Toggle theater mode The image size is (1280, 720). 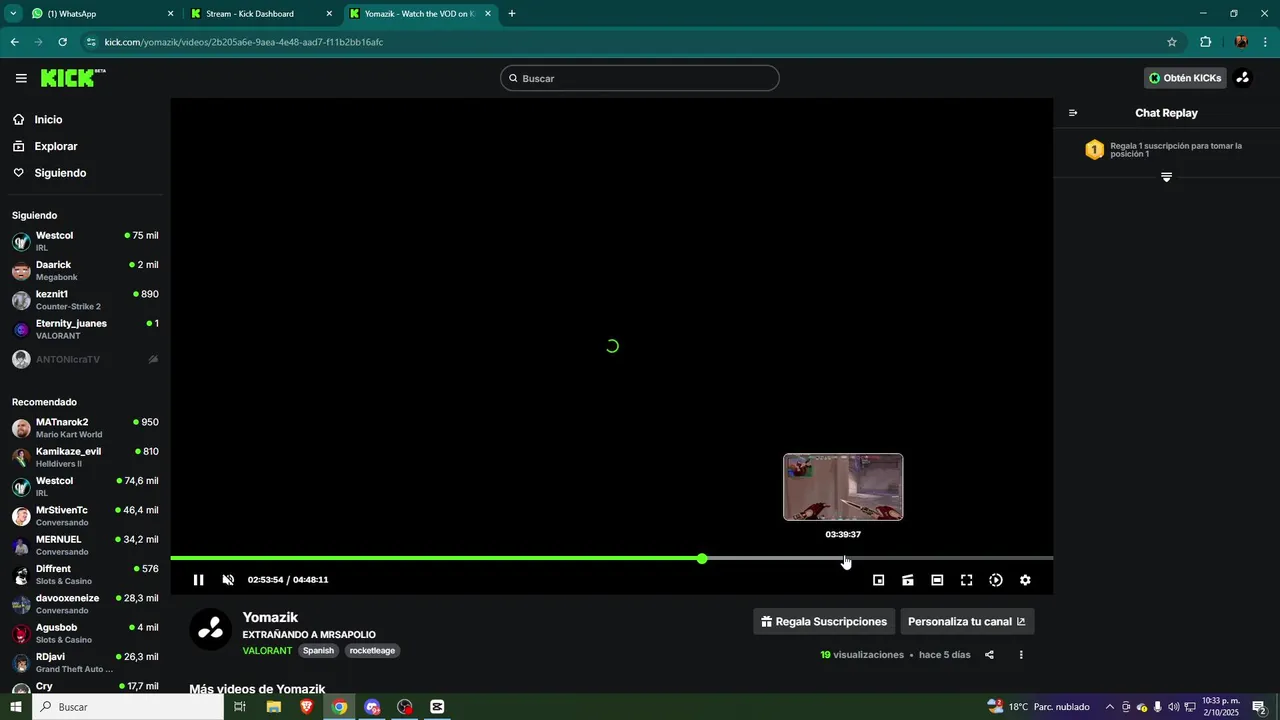(937, 580)
